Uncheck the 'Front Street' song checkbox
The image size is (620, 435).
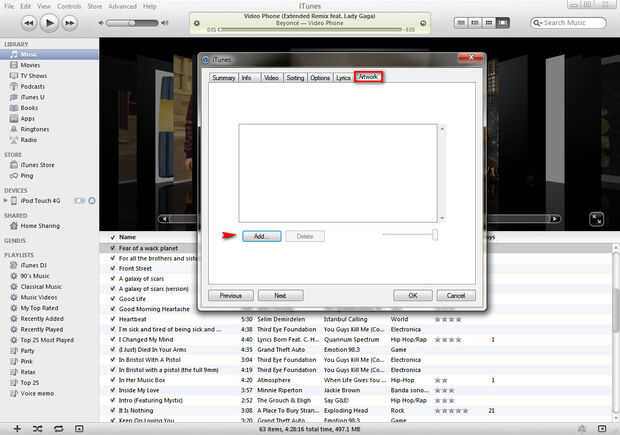(113, 269)
